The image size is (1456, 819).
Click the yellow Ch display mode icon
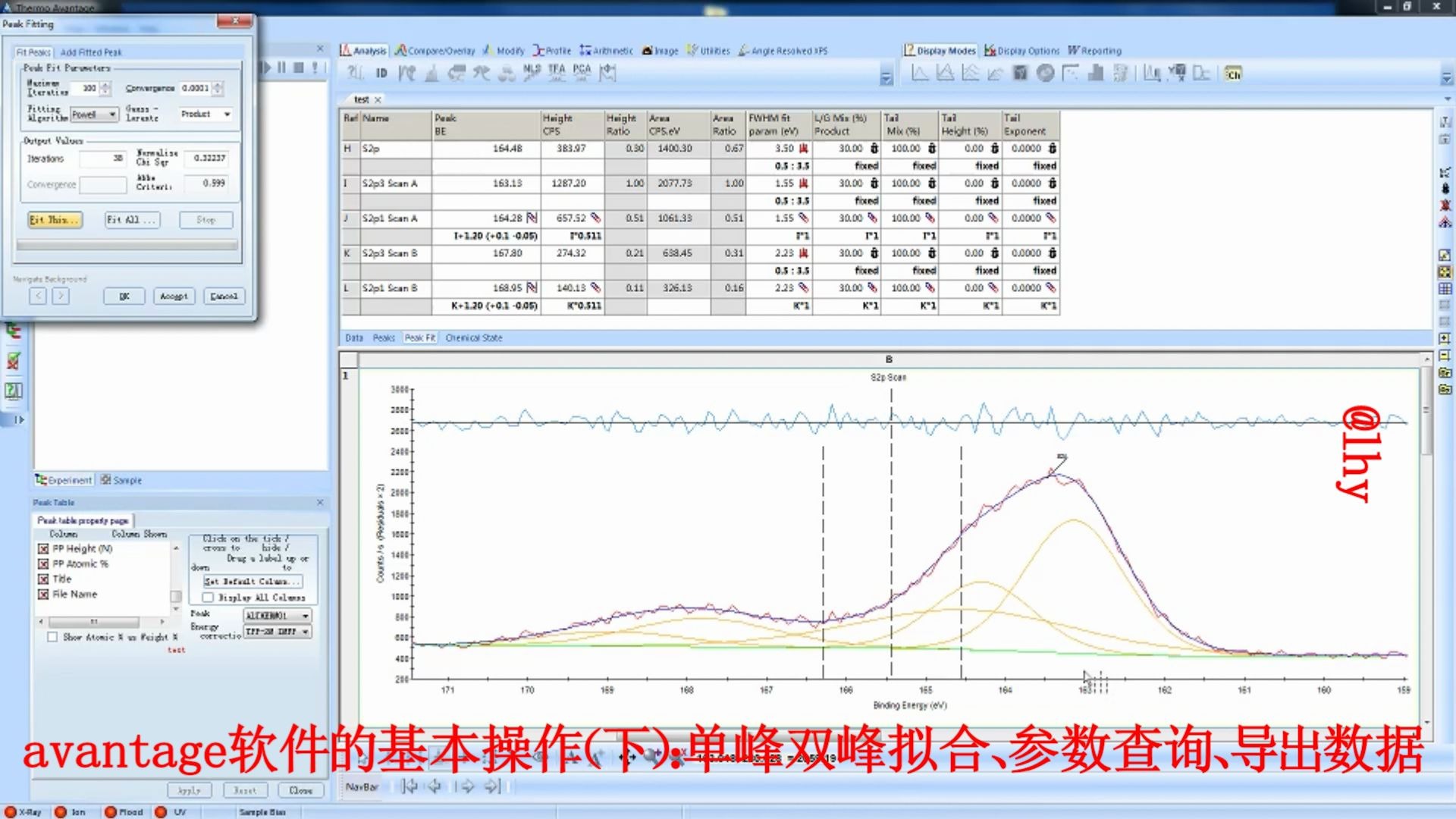tap(1234, 74)
